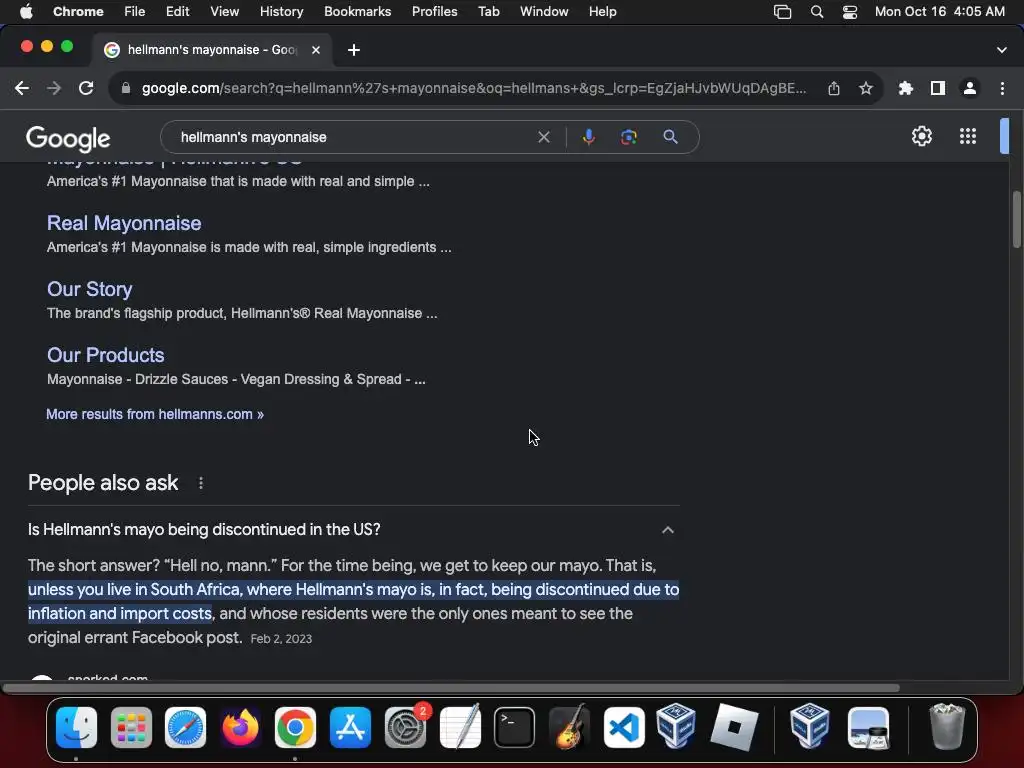The image size is (1024, 768).
Task: Open the View menu
Action: tap(224, 12)
